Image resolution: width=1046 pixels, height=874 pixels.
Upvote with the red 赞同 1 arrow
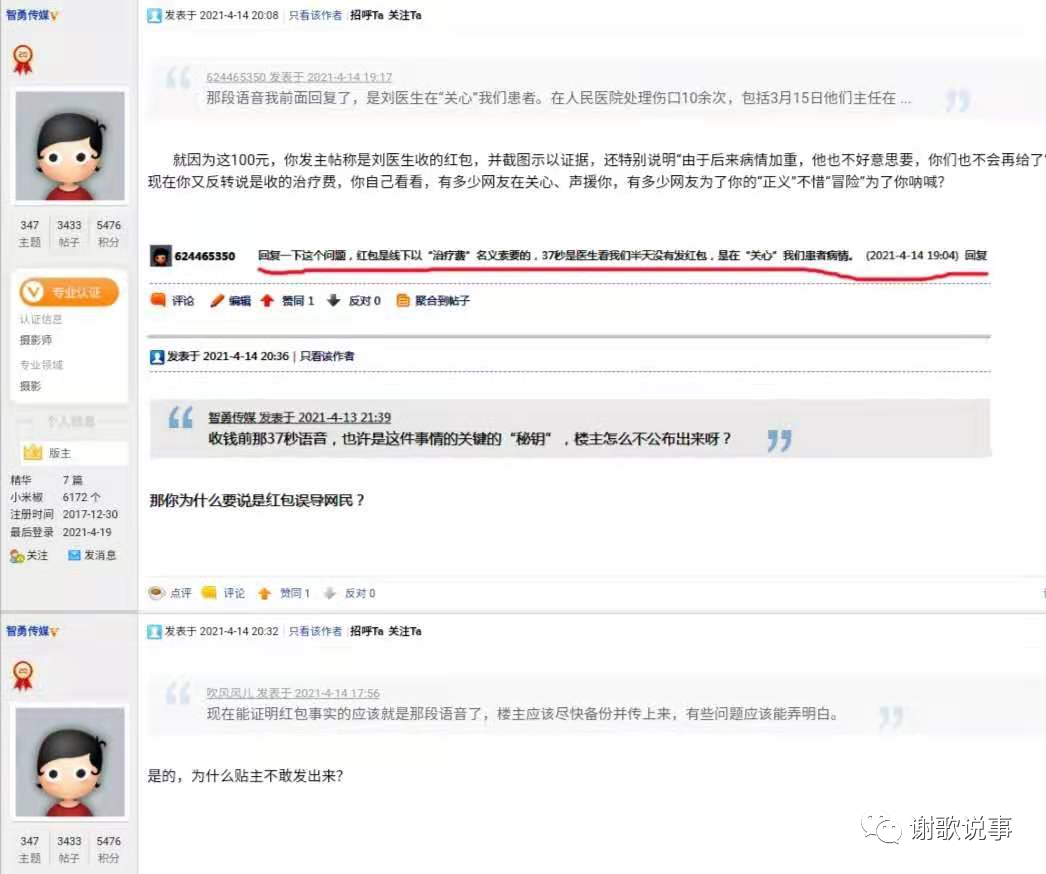267,300
